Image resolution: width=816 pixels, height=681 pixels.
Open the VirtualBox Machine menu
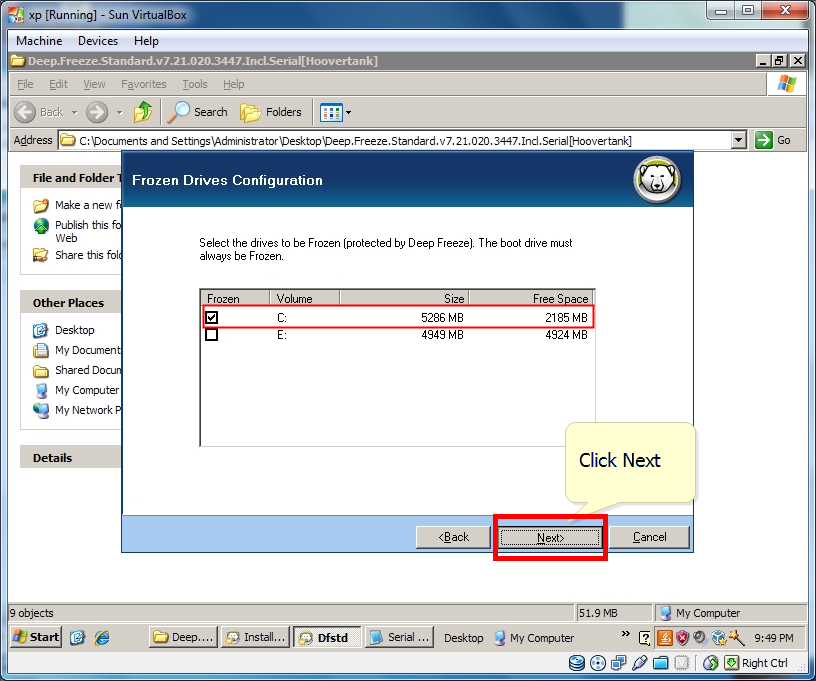point(39,41)
